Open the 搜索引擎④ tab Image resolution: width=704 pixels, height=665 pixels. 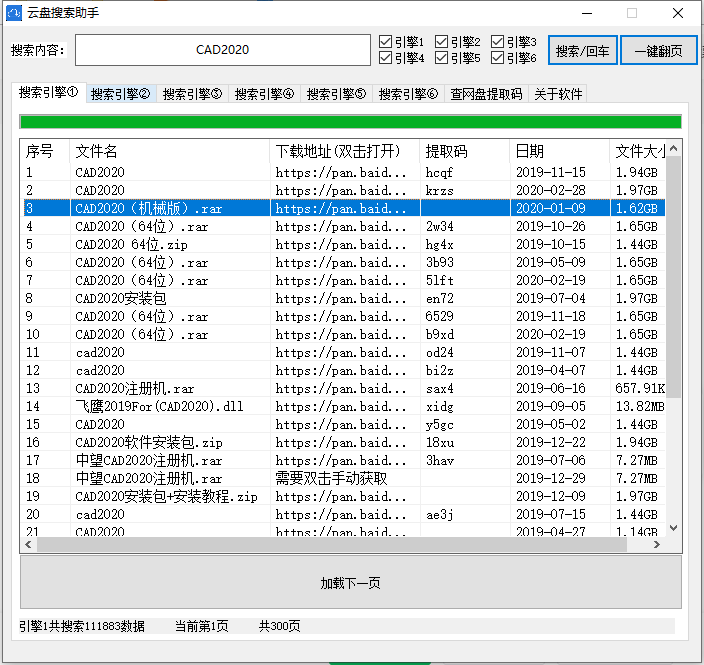click(264, 94)
